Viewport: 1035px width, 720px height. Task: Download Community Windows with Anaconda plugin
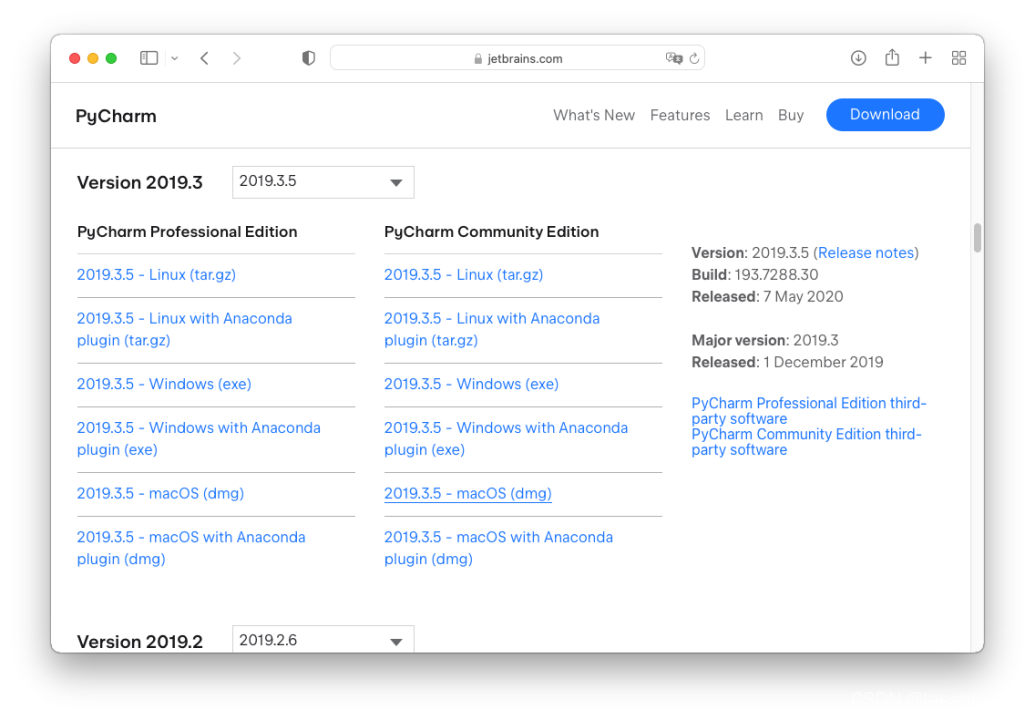tap(506, 439)
